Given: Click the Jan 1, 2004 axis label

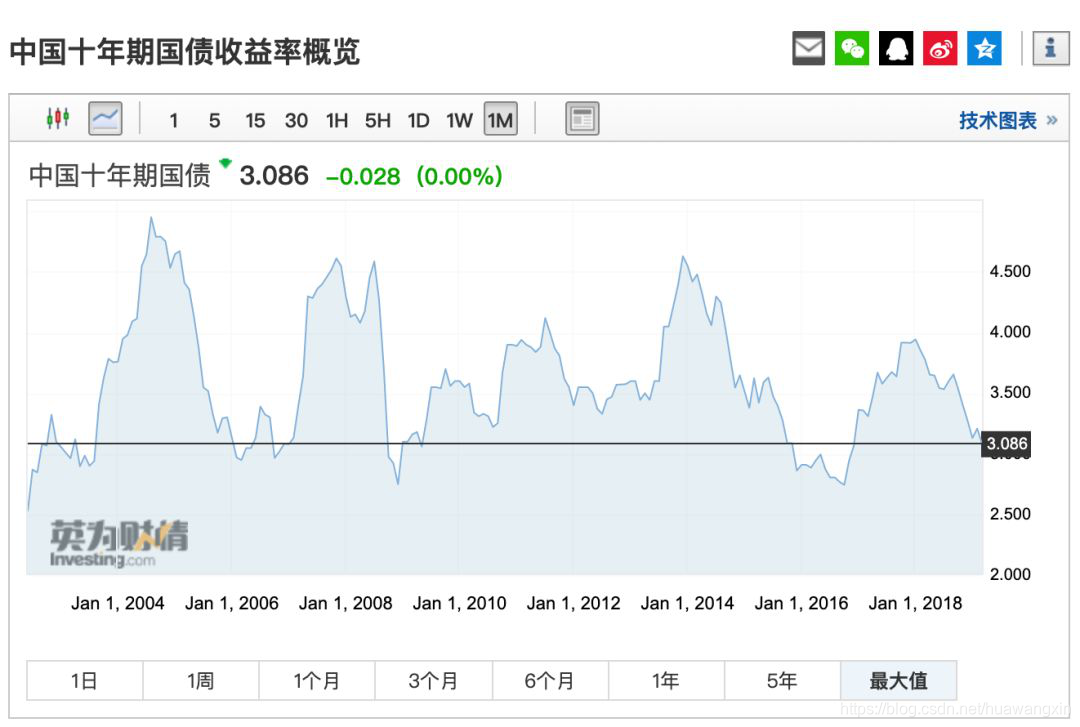Looking at the screenshot, I should click(x=118, y=603).
